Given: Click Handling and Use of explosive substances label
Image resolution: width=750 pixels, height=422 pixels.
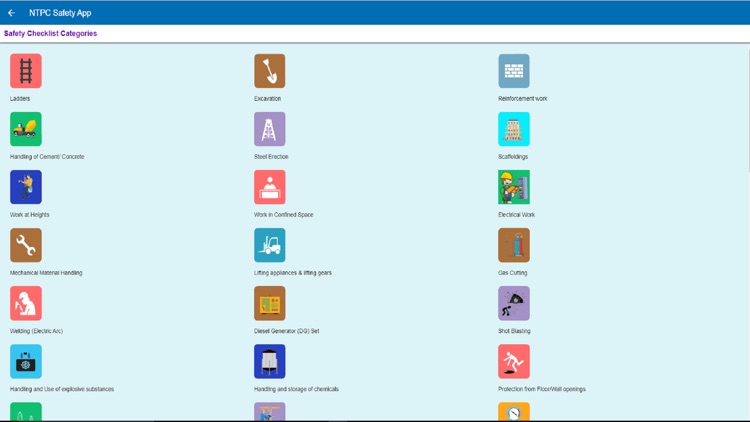Looking at the screenshot, I should [62, 389].
